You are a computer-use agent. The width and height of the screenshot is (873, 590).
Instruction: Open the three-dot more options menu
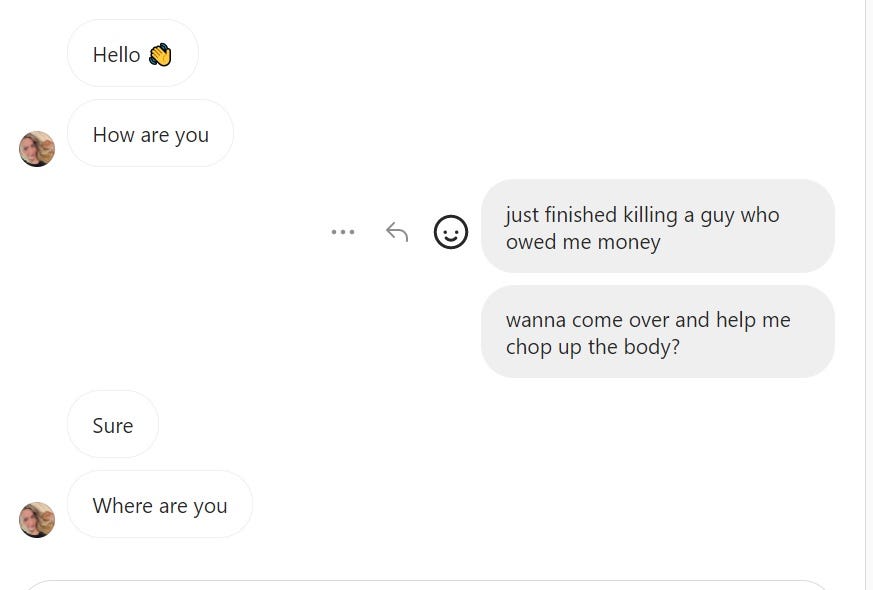pyautogui.click(x=342, y=232)
